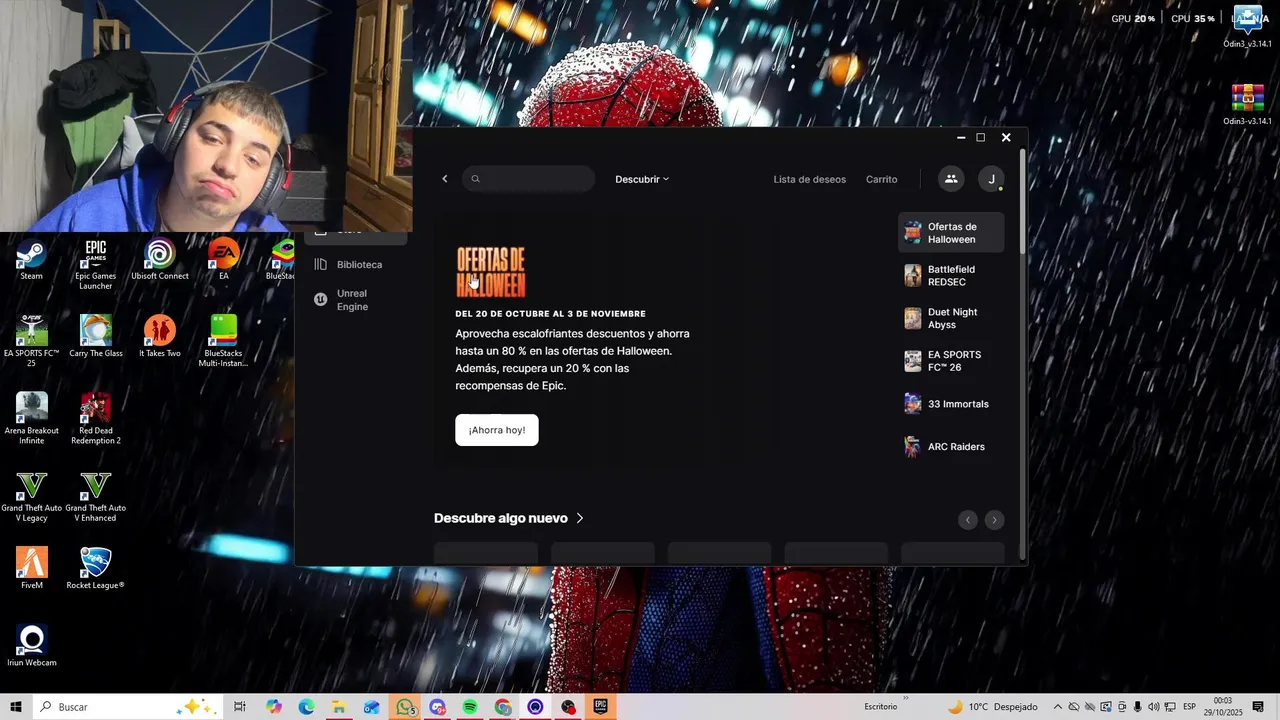This screenshot has height=720, width=1280.
Task: Toggle the microphone tray icon
Action: [1138, 707]
